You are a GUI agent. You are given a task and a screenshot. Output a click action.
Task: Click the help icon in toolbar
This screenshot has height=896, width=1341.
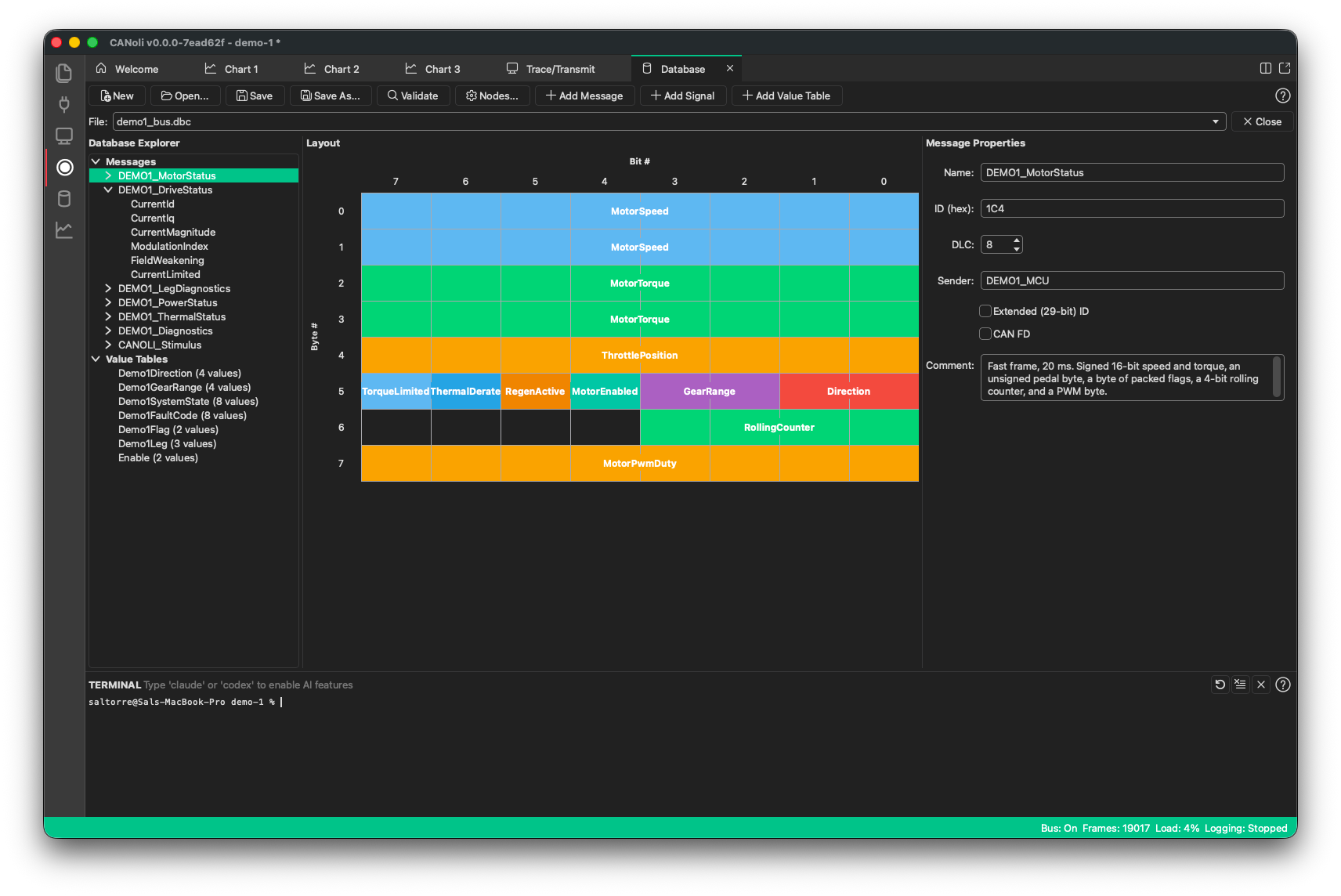click(x=1282, y=96)
